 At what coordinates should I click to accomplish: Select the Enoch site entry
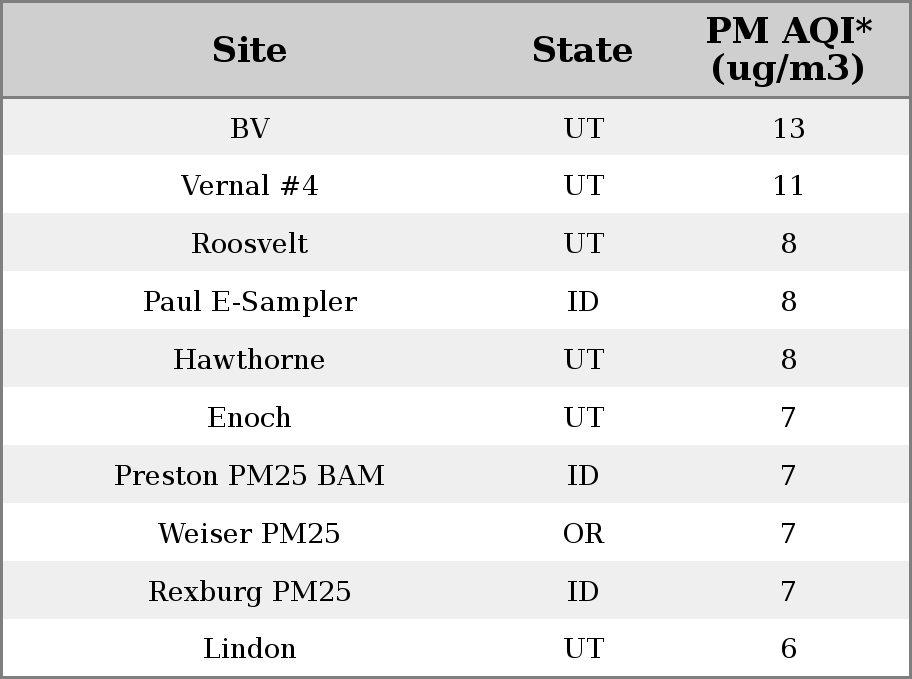(x=250, y=417)
